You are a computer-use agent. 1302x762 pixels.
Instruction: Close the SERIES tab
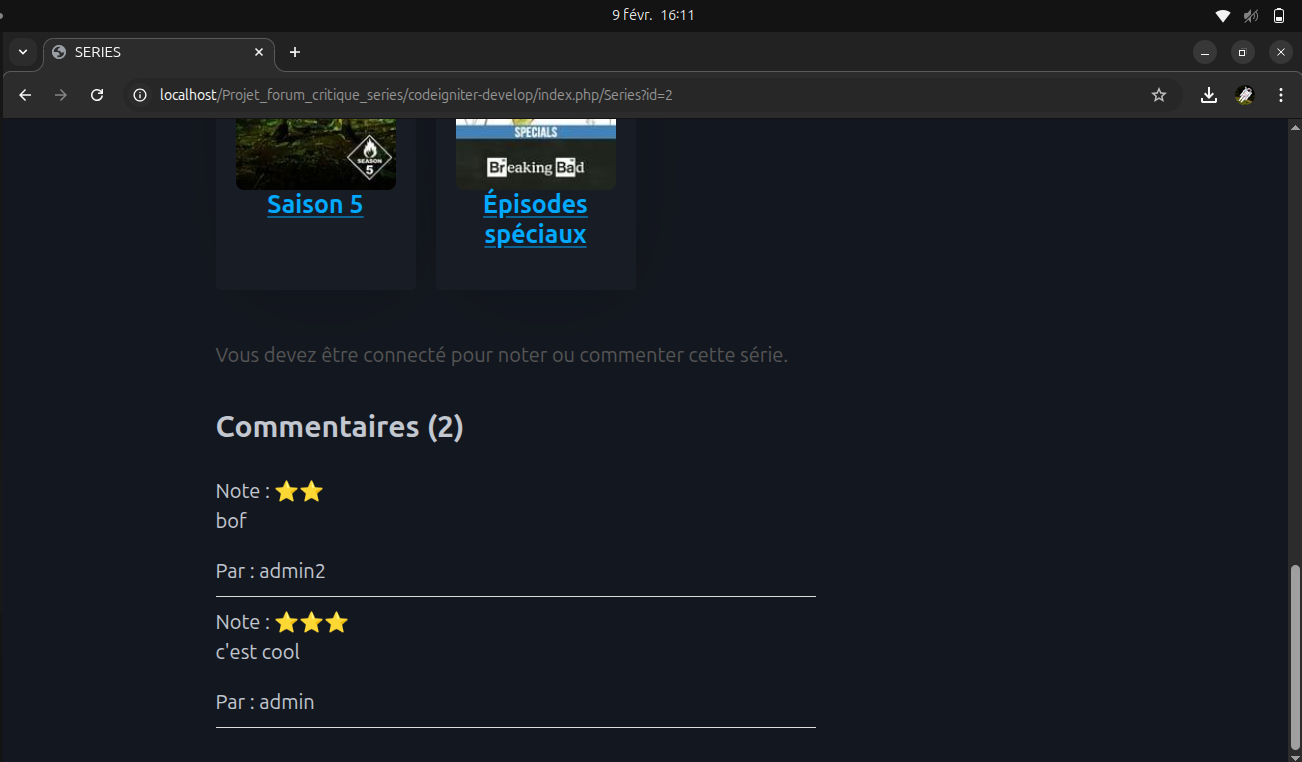(x=259, y=52)
